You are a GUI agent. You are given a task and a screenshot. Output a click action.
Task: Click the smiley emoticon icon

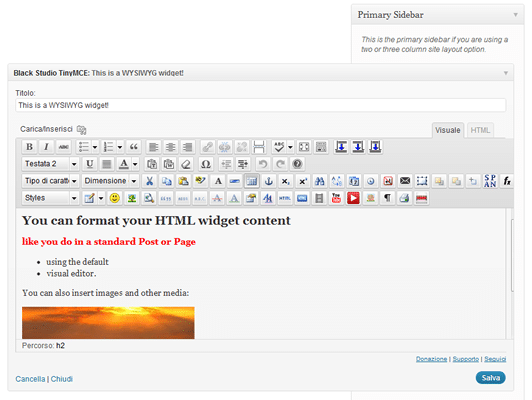point(115,198)
